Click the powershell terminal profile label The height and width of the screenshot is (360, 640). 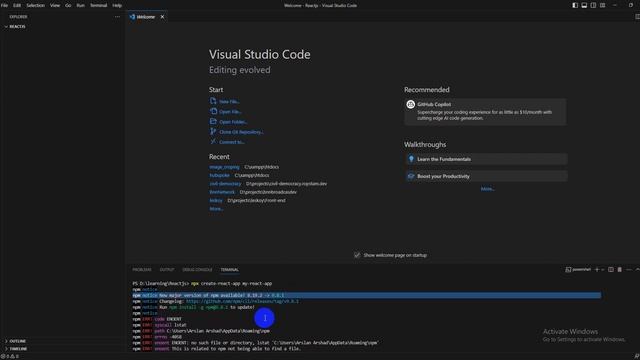point(578,269)
